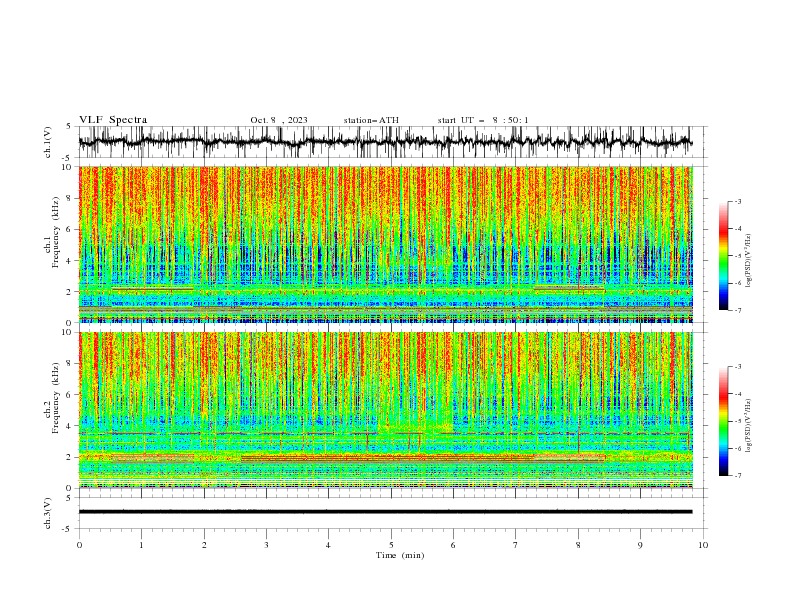The width and height of the screenshot is (792, 612).
Task: Click the "station=ATH" label
Action: (371, 120)
